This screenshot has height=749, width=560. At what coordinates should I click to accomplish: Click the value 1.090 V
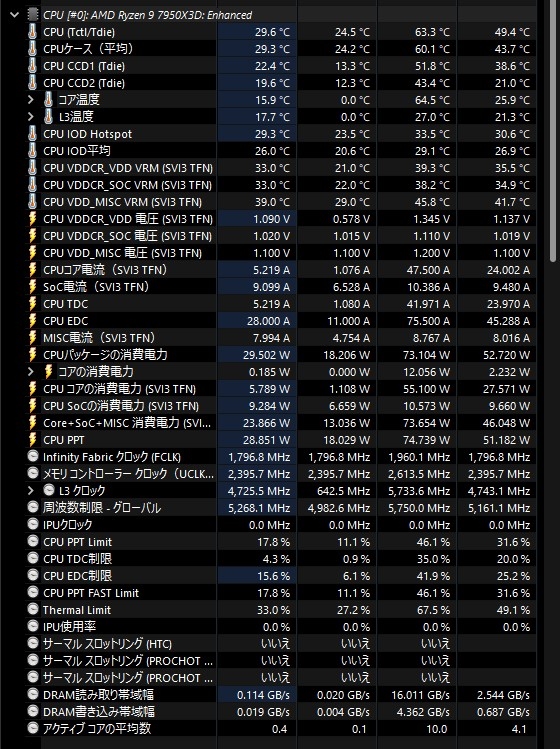(271, 219)
